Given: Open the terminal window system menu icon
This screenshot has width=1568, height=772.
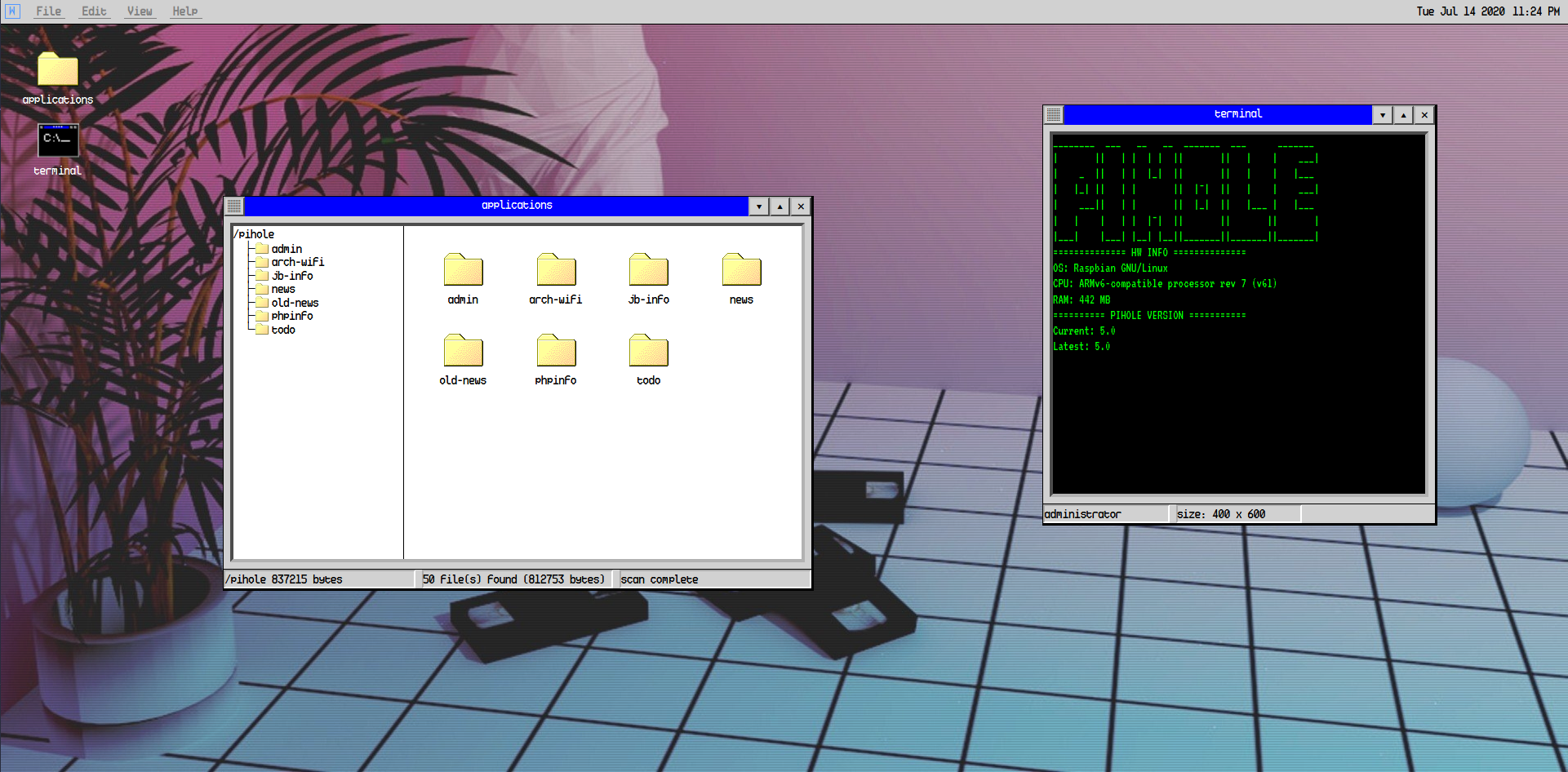Looking at the screenshot, I should (x=1054, y=115).
